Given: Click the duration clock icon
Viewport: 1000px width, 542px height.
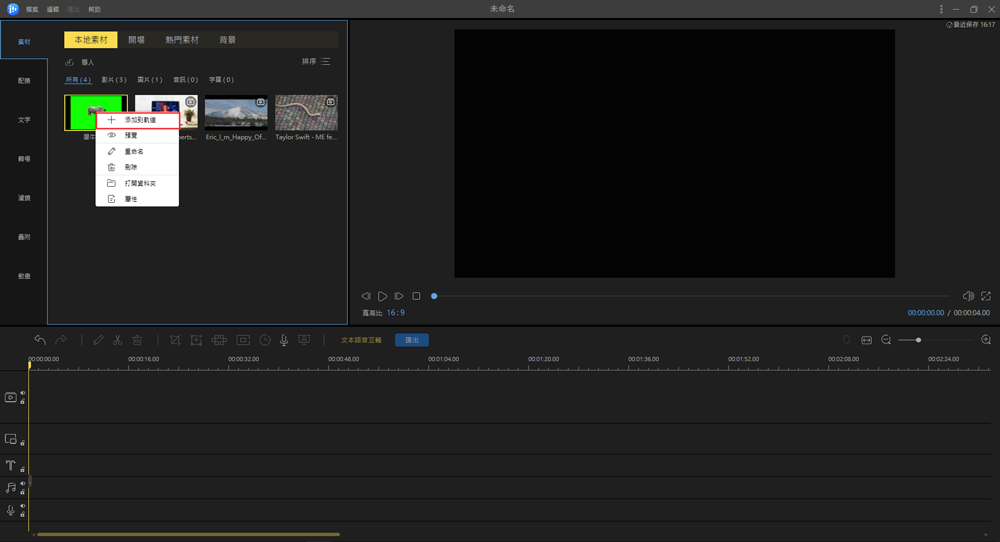Looking at the screenshot, I should (x=265, y=340).
